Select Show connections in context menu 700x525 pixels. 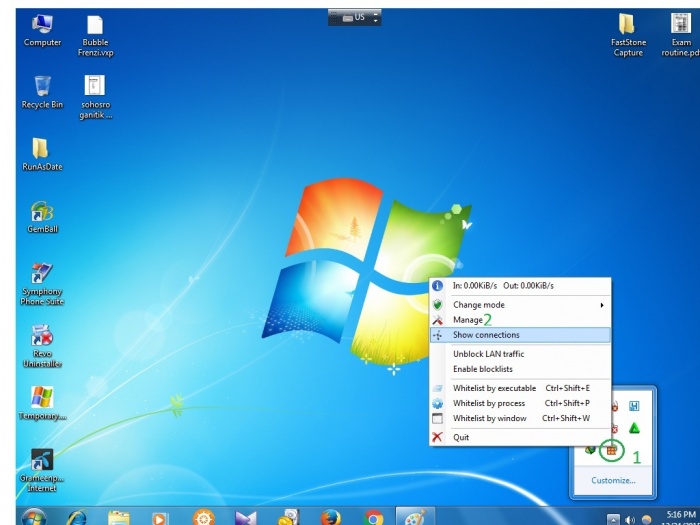(486, 335)
